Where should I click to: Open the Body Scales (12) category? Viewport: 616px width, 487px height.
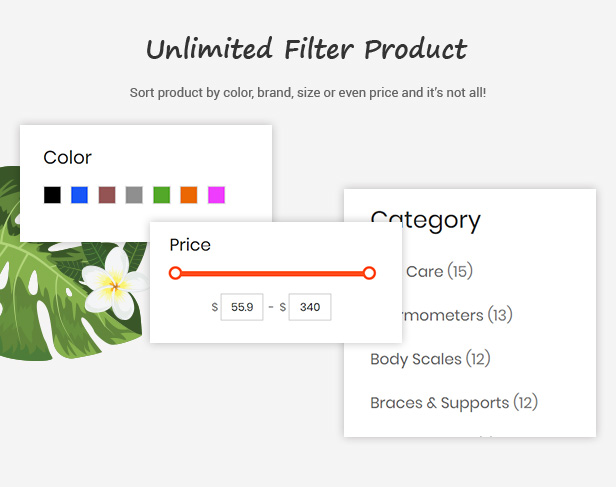click(430, 359)
